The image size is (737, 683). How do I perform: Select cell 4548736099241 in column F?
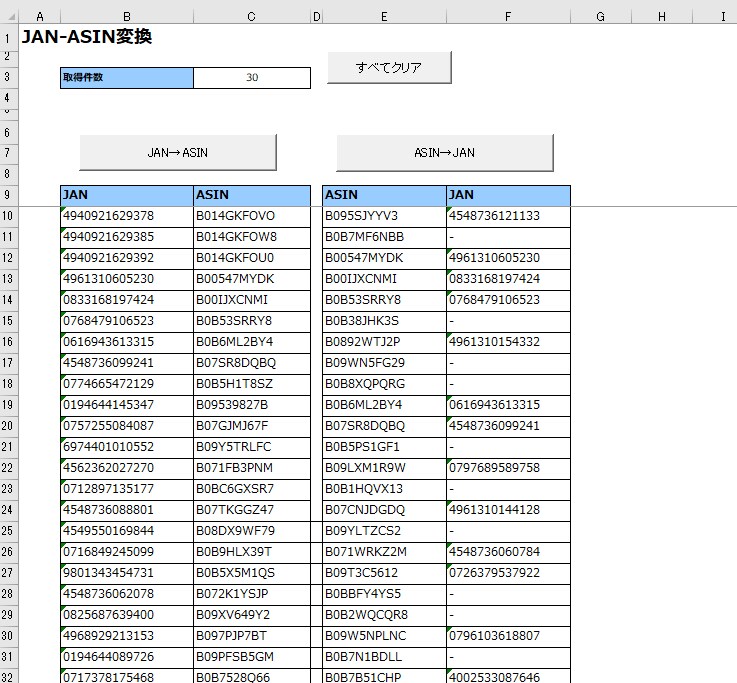(509, 426)
